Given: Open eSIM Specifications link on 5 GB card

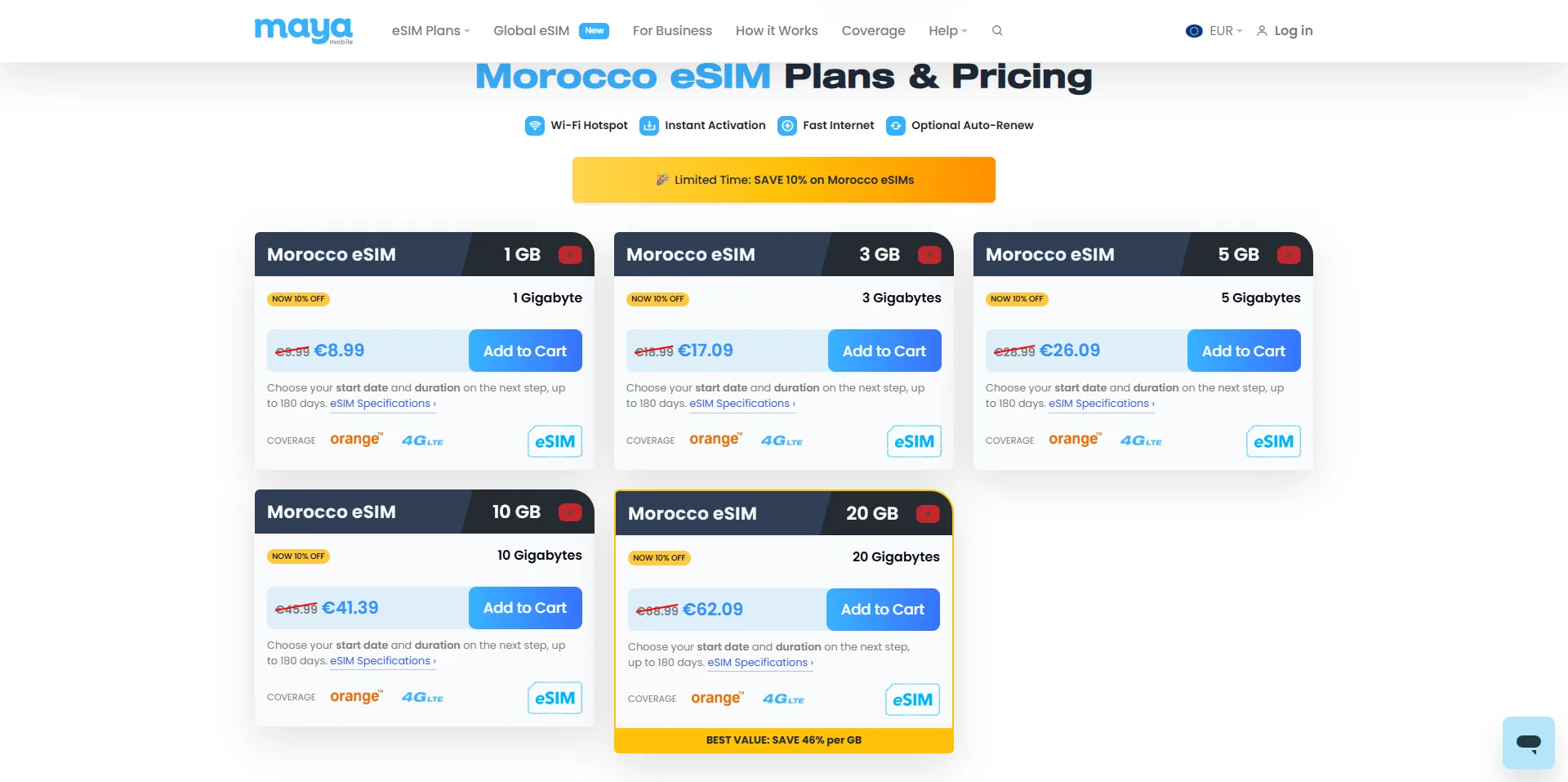Looking at the screenshot, I should click(1101, 404).
